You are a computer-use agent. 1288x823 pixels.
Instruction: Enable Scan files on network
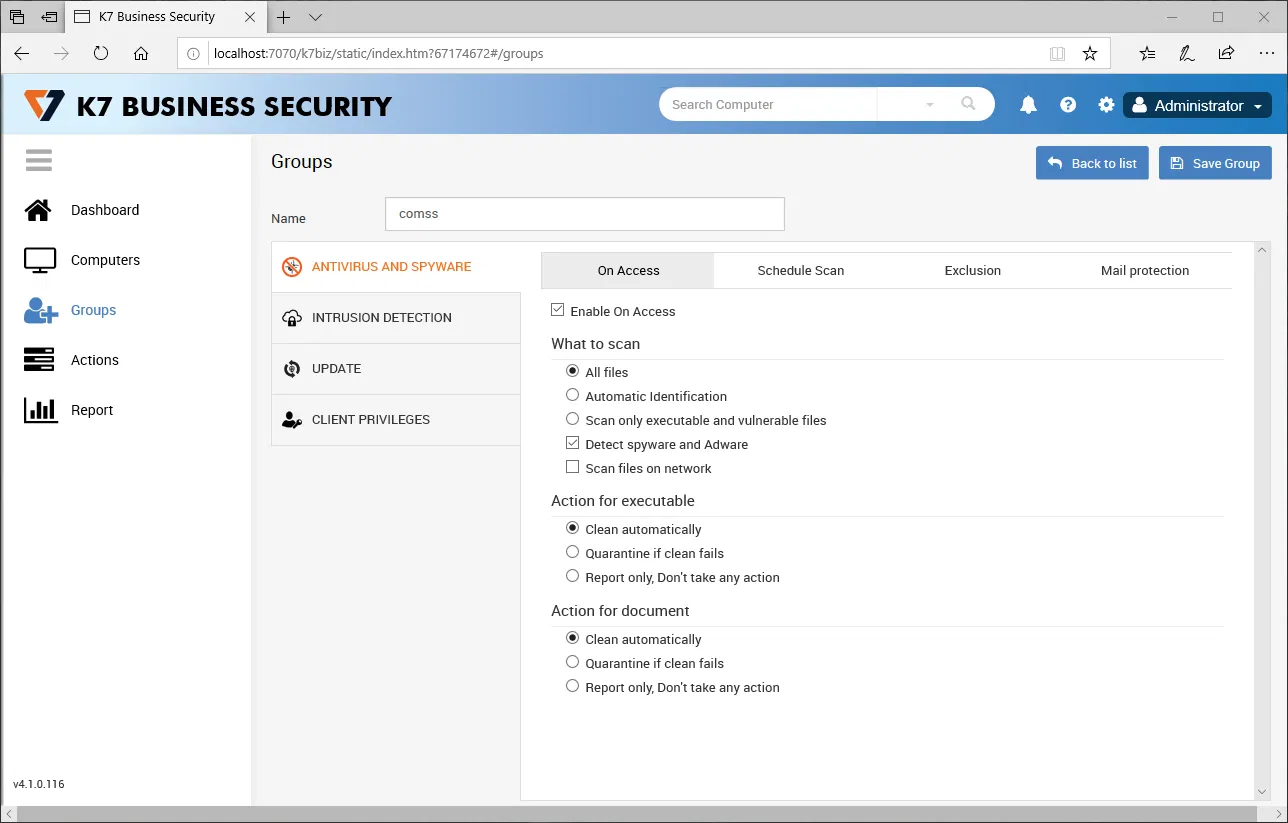(573, 467)
